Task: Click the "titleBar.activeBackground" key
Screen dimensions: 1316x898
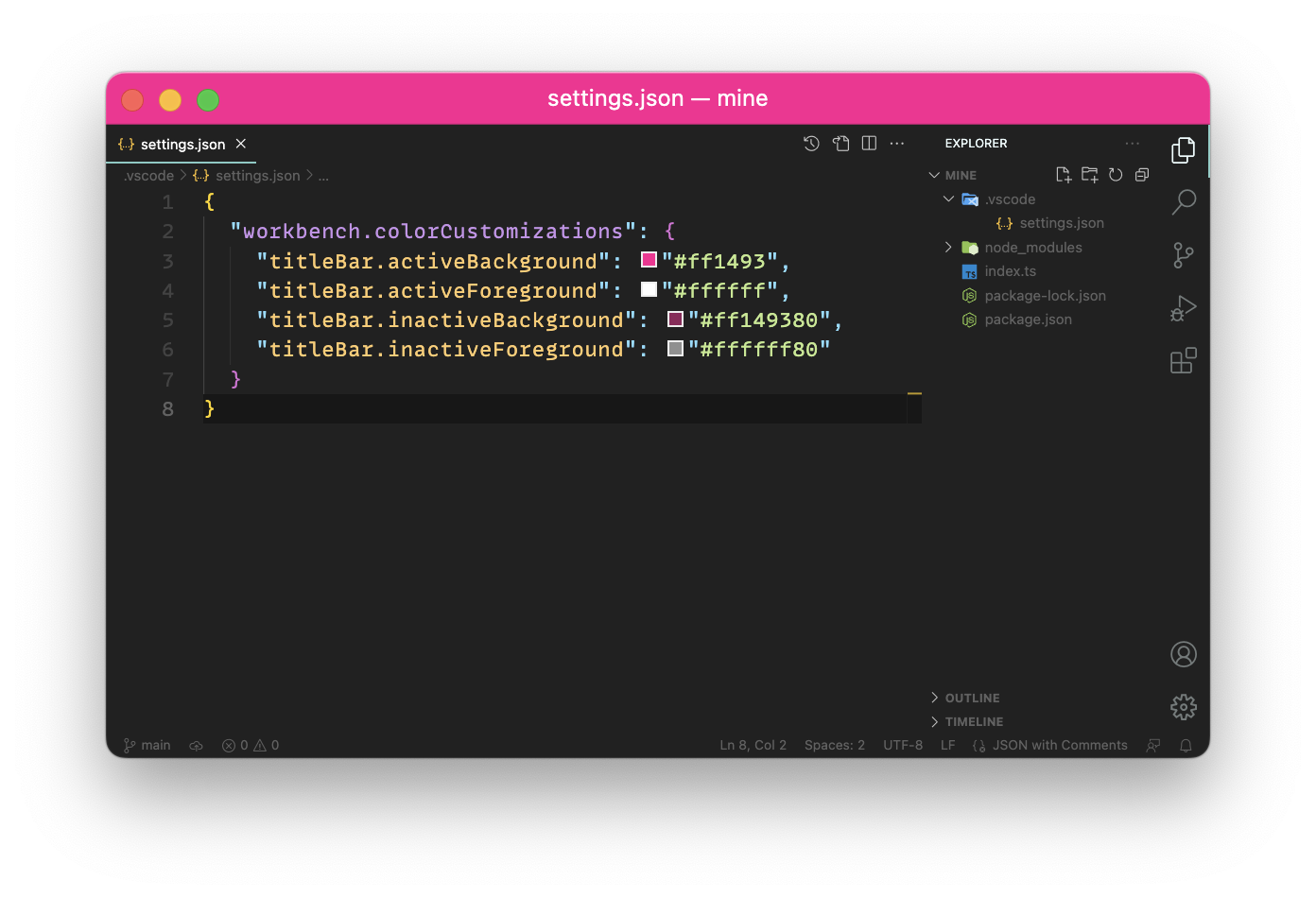Action: [432, 261]
